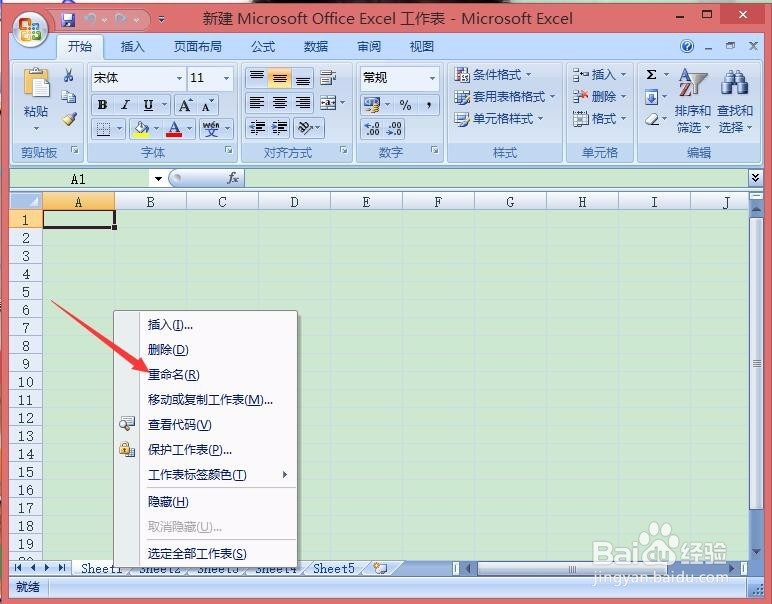Click the Fill down icon

(x=651, y=97)
